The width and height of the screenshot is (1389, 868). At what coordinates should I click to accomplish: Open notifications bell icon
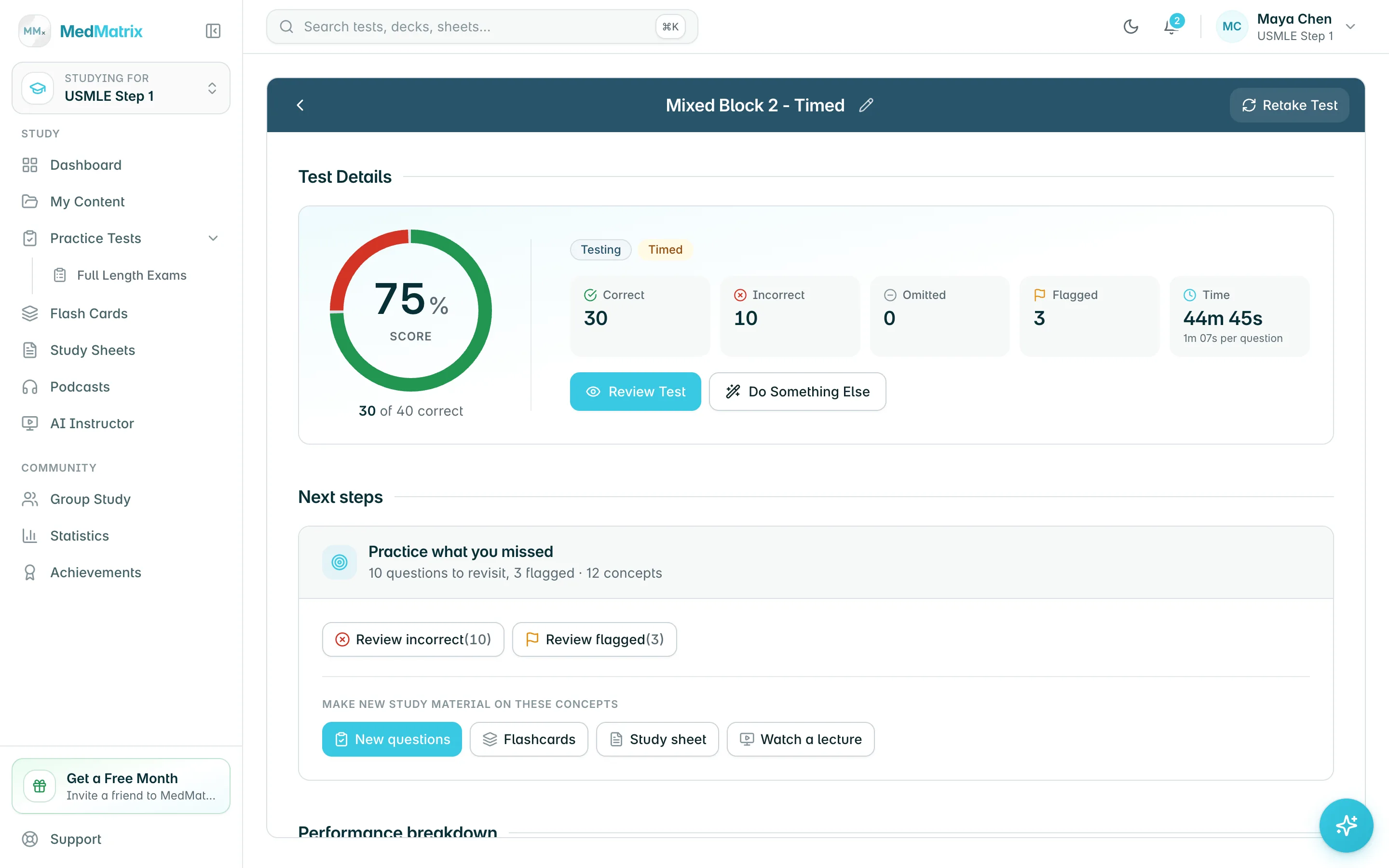coord(1171,27)
